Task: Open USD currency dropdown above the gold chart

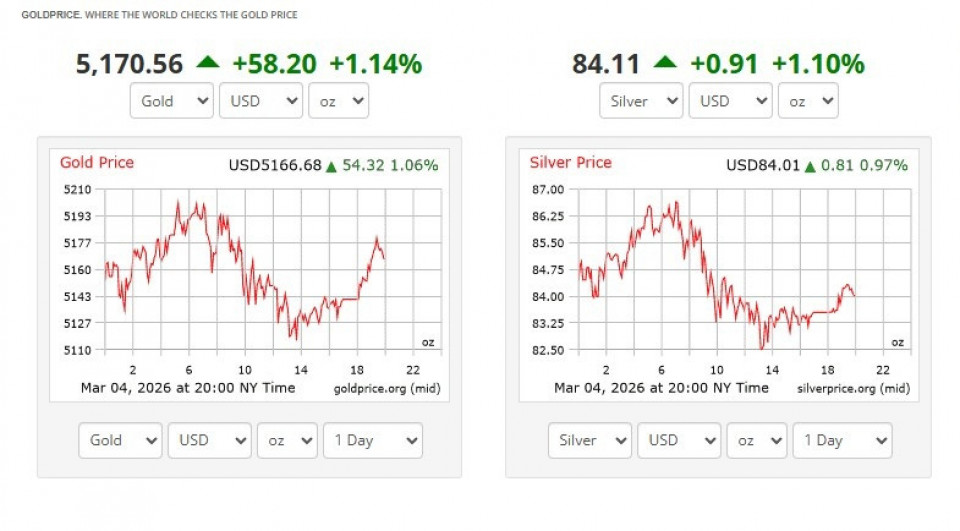Action: point(261,101)
